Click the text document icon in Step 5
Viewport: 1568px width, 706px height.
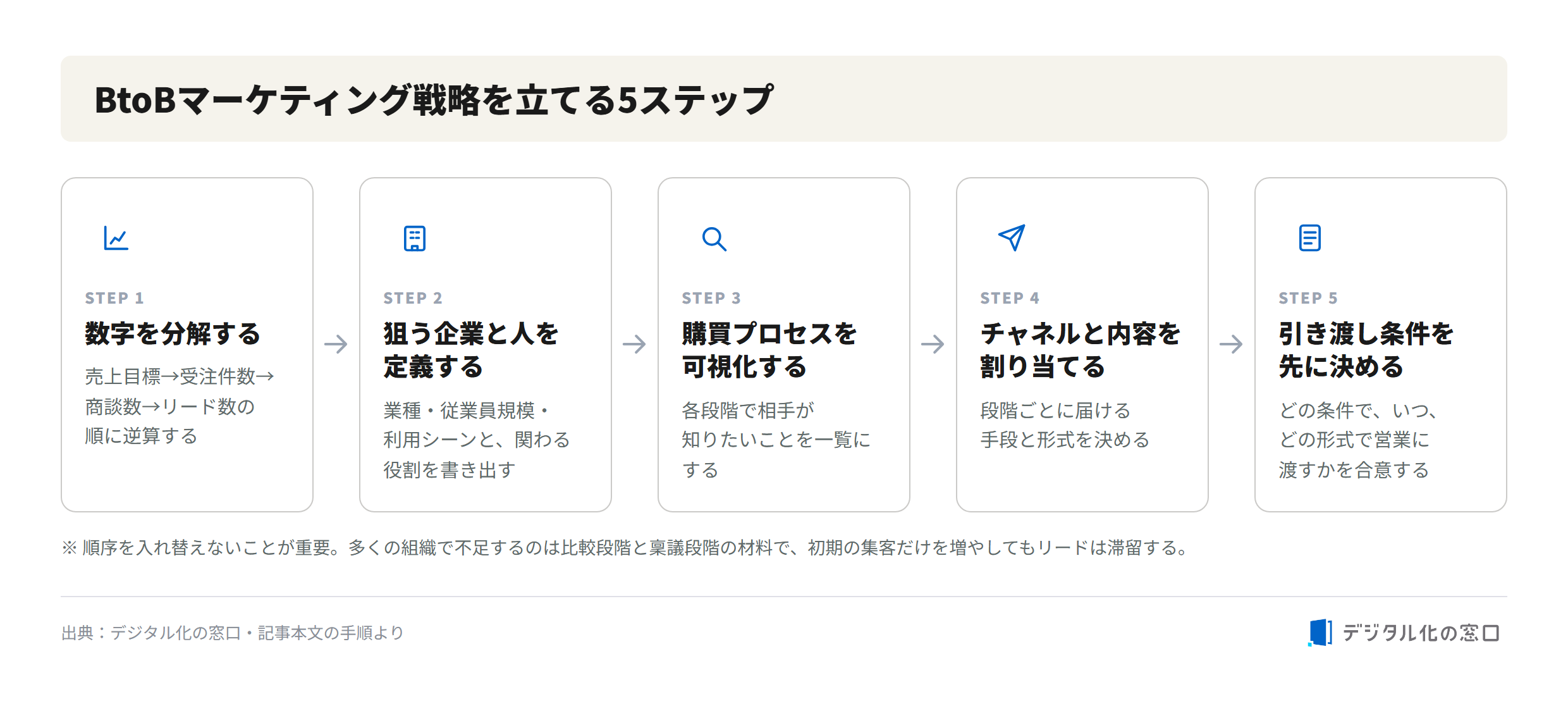1310,238
